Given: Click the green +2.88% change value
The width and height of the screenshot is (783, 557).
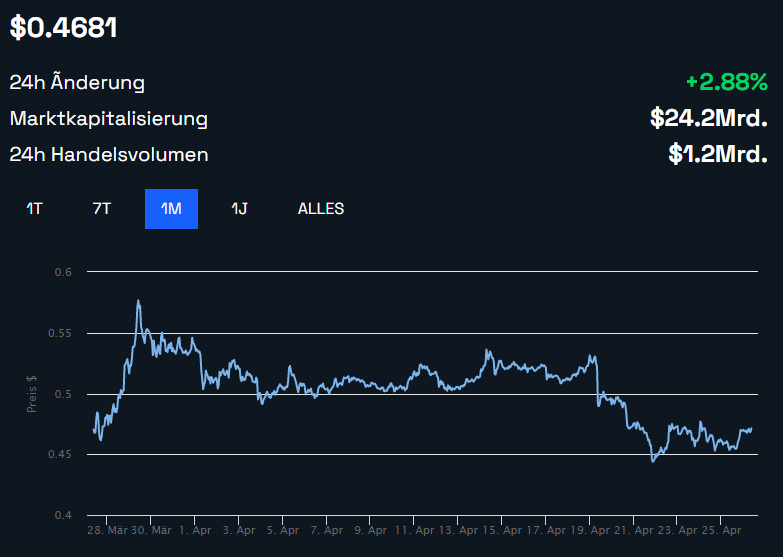Looking at the screenshot, I should pos(726,83).
